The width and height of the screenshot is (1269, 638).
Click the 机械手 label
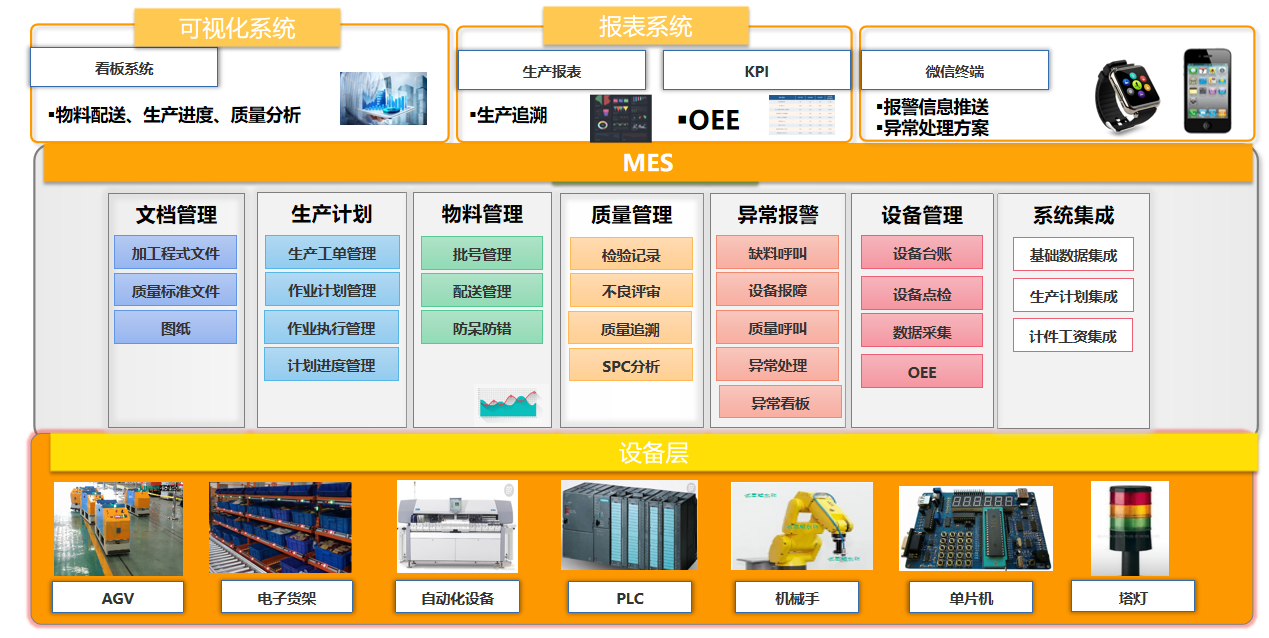point(797,598)
